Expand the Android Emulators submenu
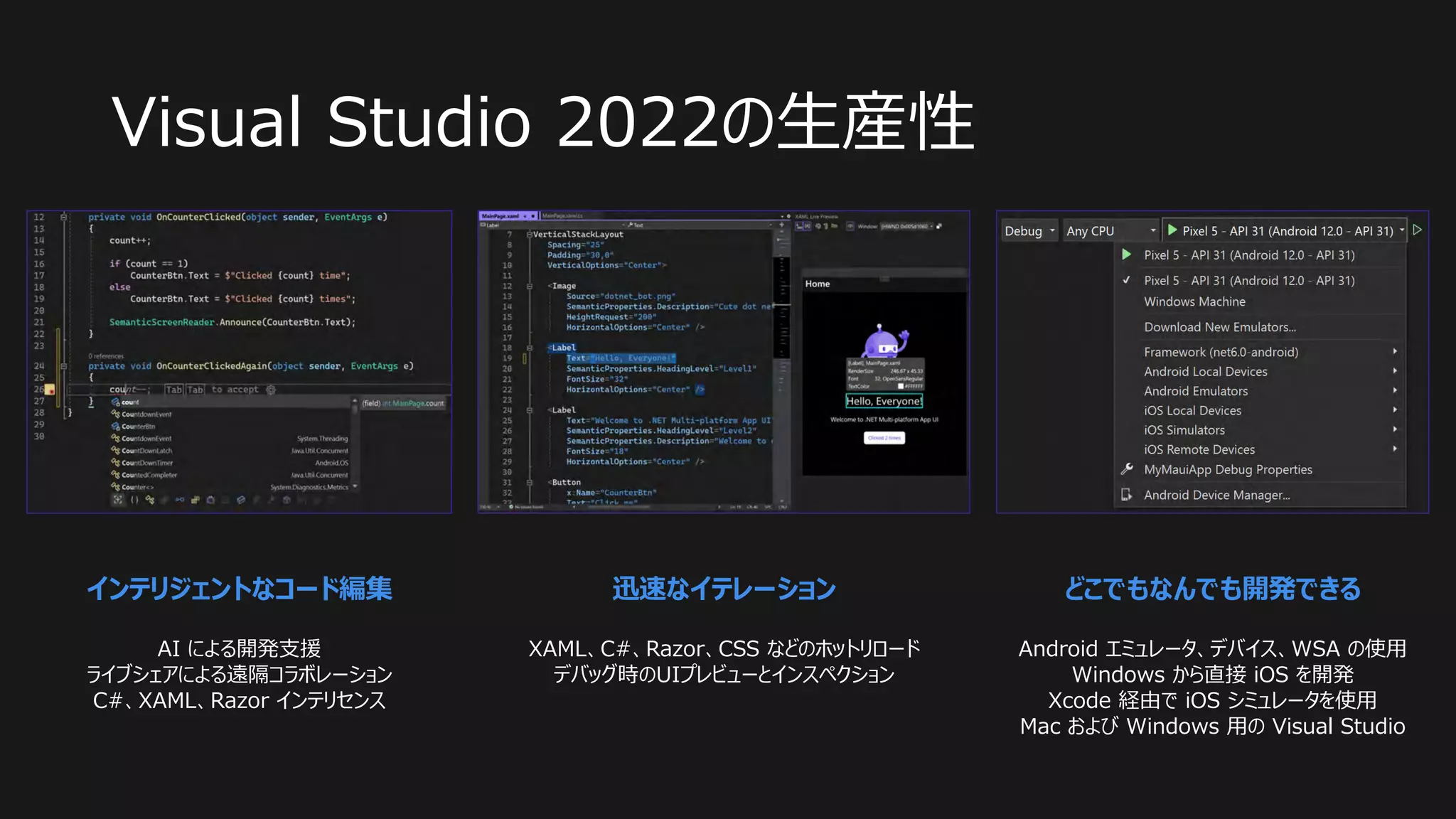 1260,391
